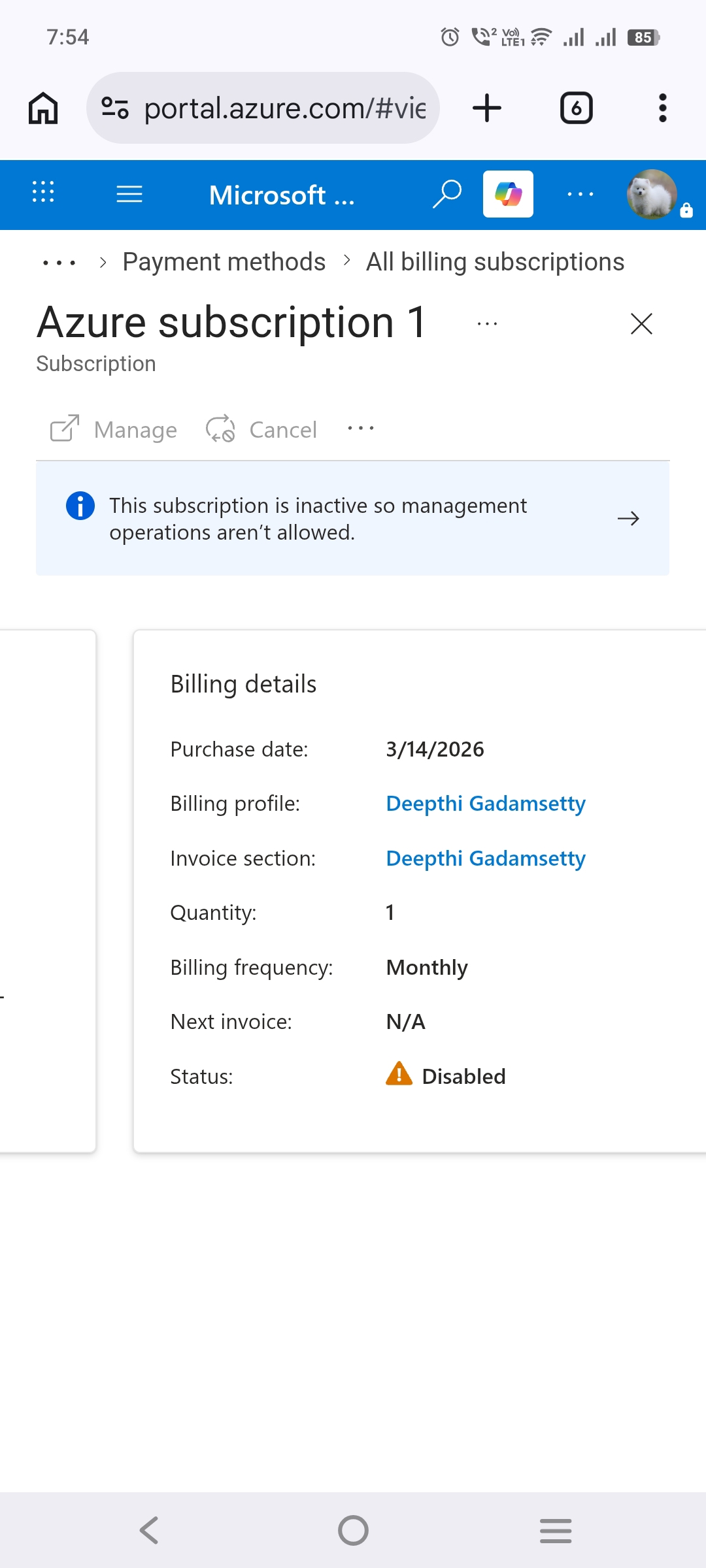Open toolbar overflow ellipsis after Cancel
Image resolution: width=706 pixels, height=1568 pixels.
pos(361,429)
